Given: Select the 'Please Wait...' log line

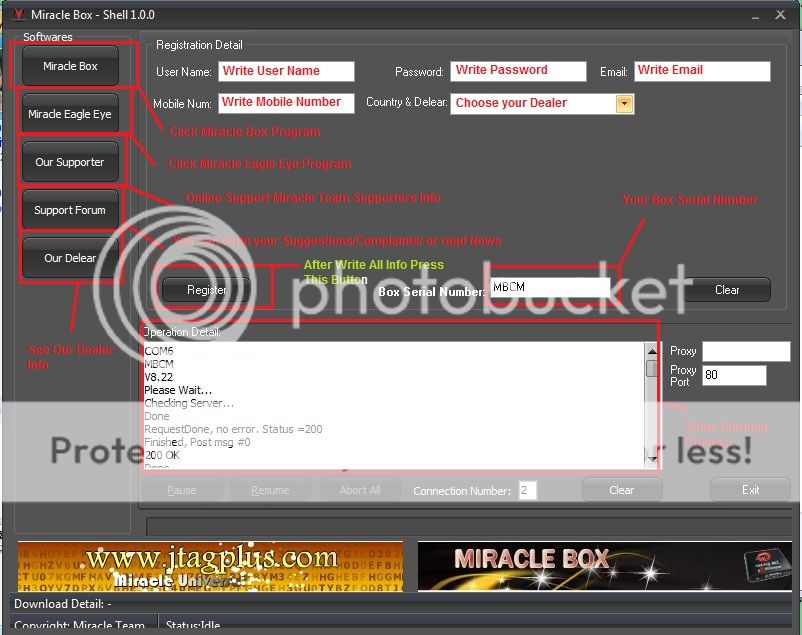Looking at the screenshot, I should coord(178,390).
